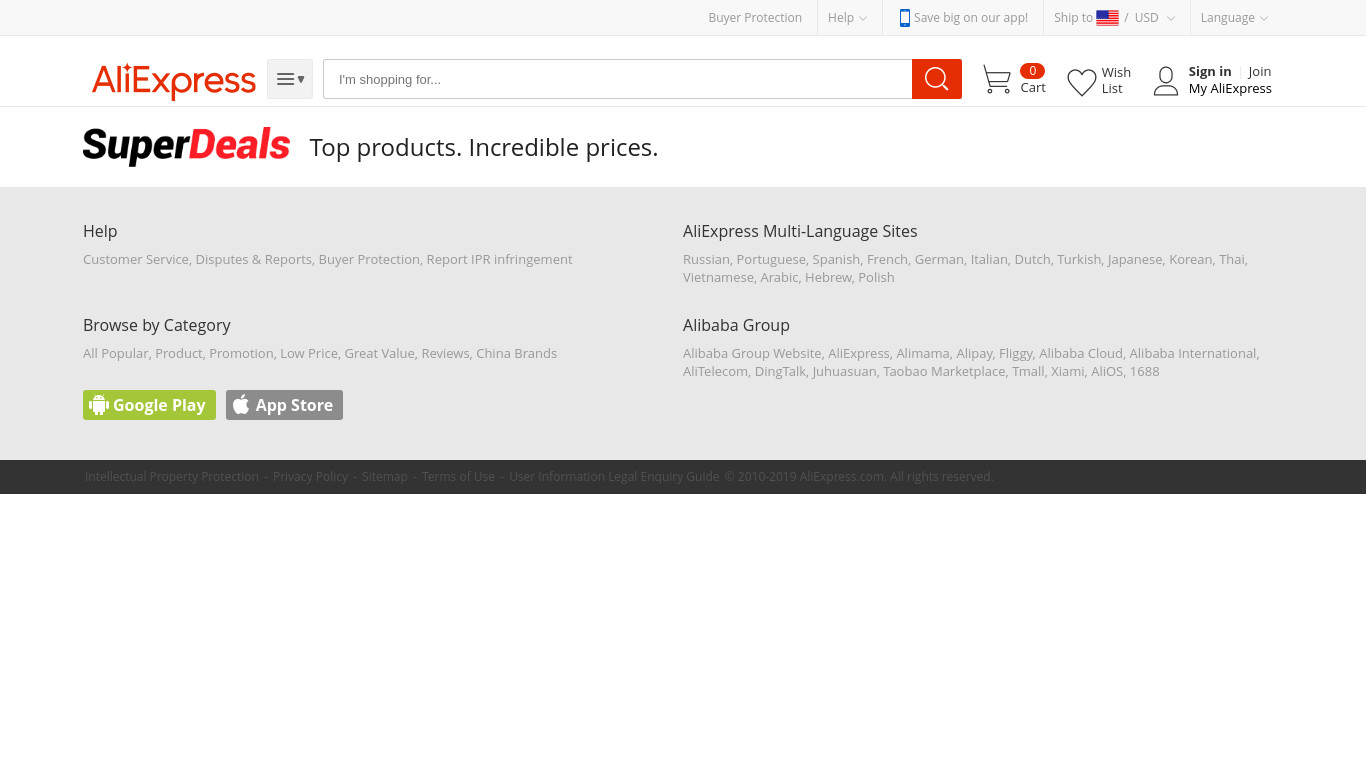The width and height of the screenshot is (1366, 768).
Task: Open Buyer Protection in top bar
Action: (x=755, y=18)
